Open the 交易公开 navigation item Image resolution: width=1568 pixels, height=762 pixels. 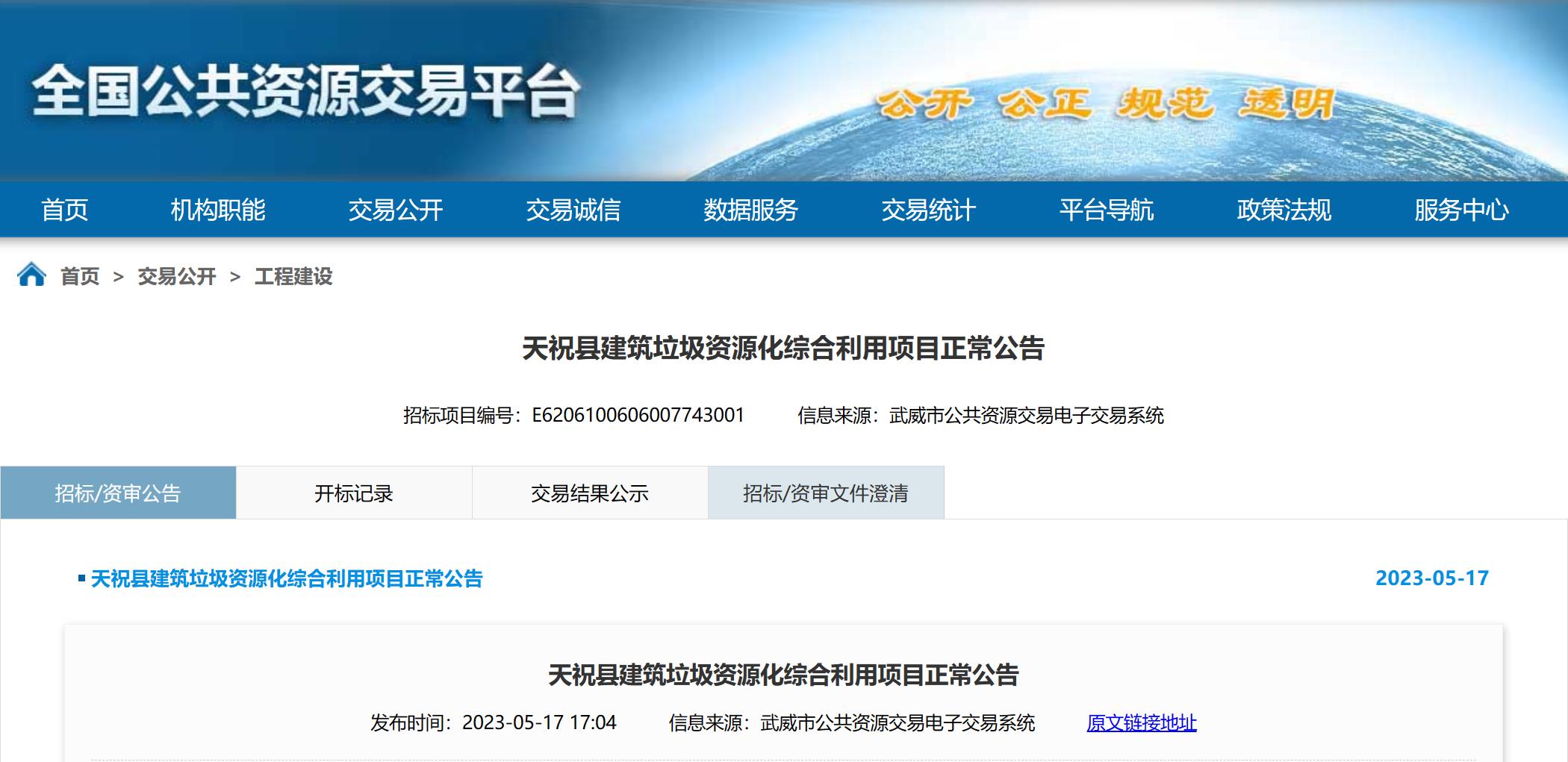[x=396, y=210]
